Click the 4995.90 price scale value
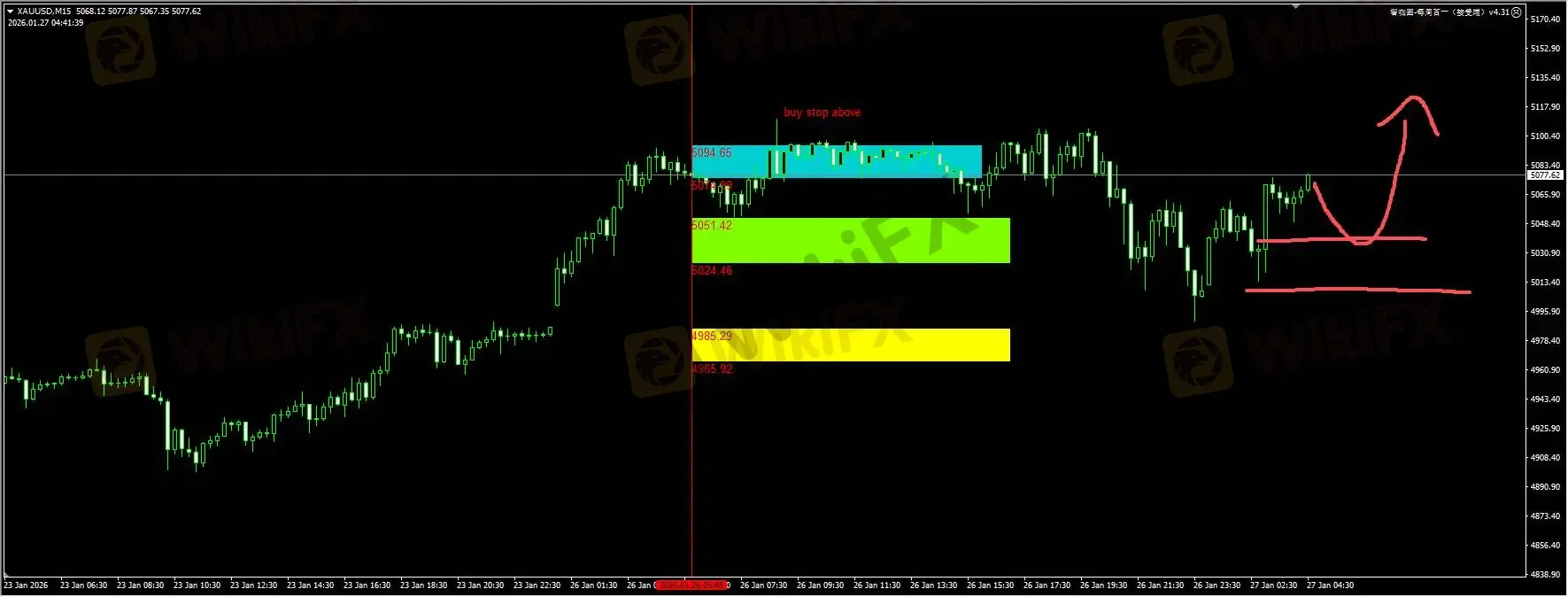This screenshot has height=597, width=1568. 1545,312
